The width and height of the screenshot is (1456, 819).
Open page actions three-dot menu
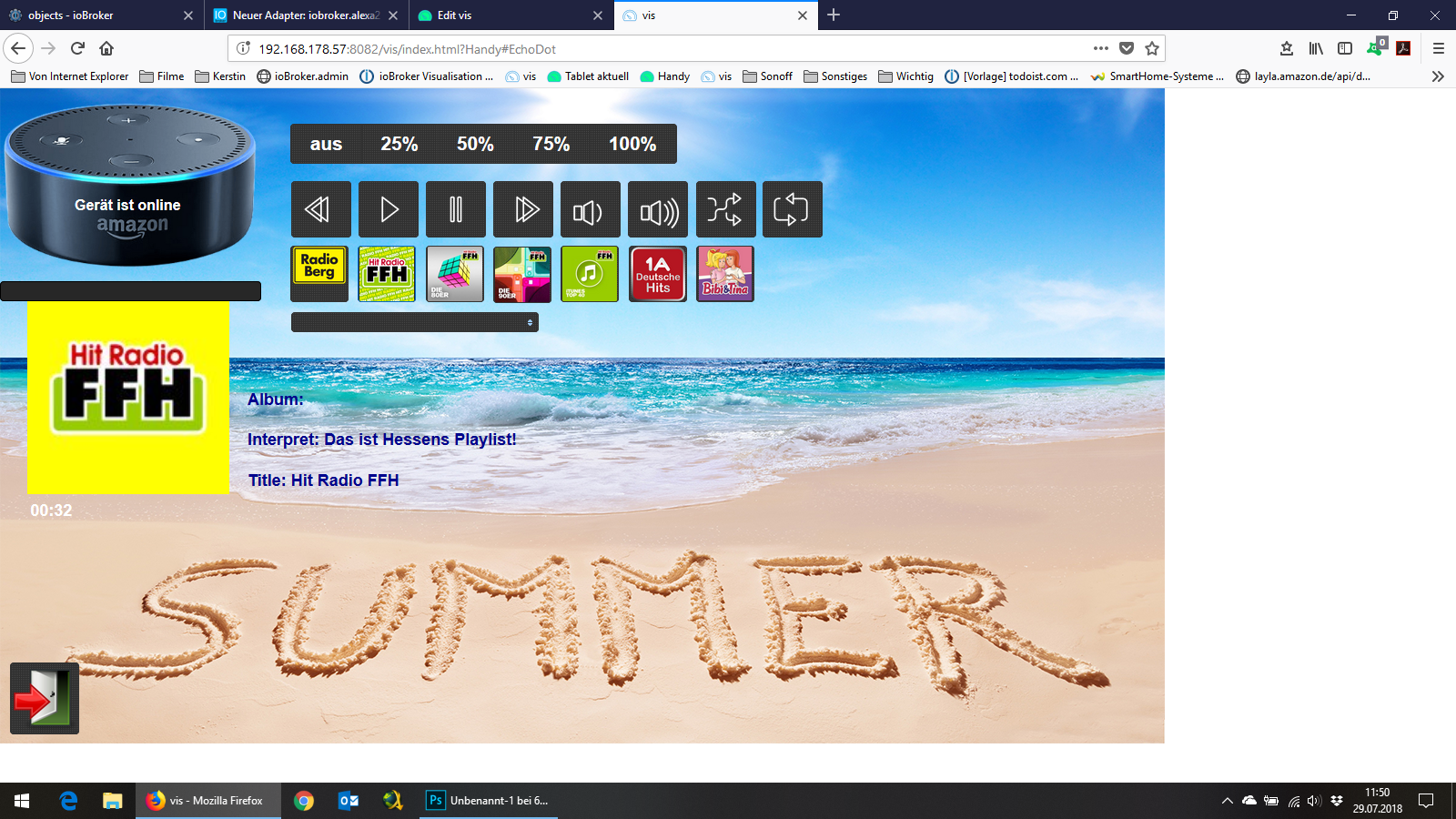coord(1101,48)
